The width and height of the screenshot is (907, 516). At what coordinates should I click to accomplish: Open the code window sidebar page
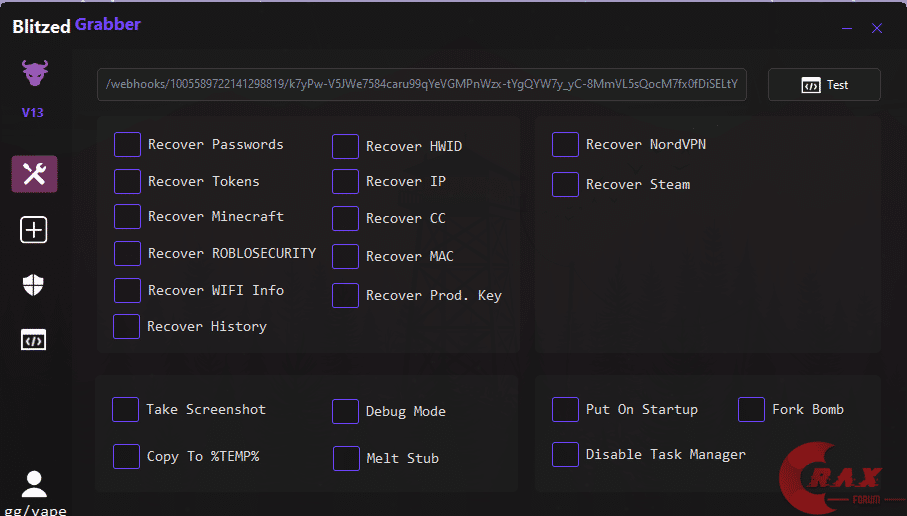click(34, 340)
